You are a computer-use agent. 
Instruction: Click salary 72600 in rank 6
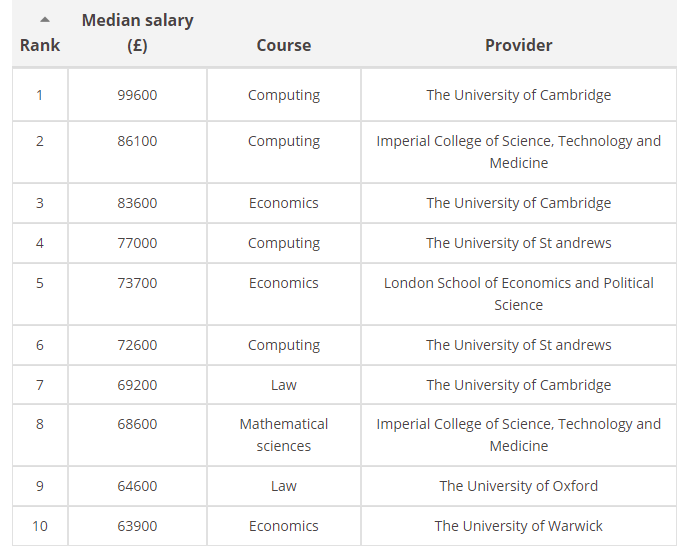tap(137, 345)
